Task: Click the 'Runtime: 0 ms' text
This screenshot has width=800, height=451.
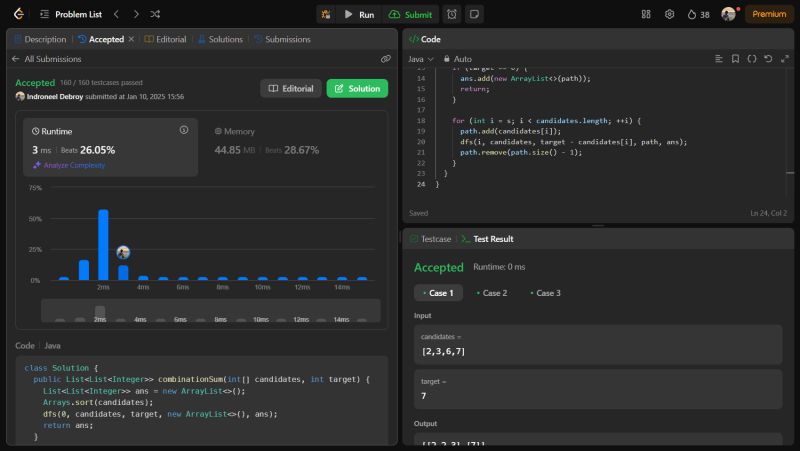Action: [499, 267]
